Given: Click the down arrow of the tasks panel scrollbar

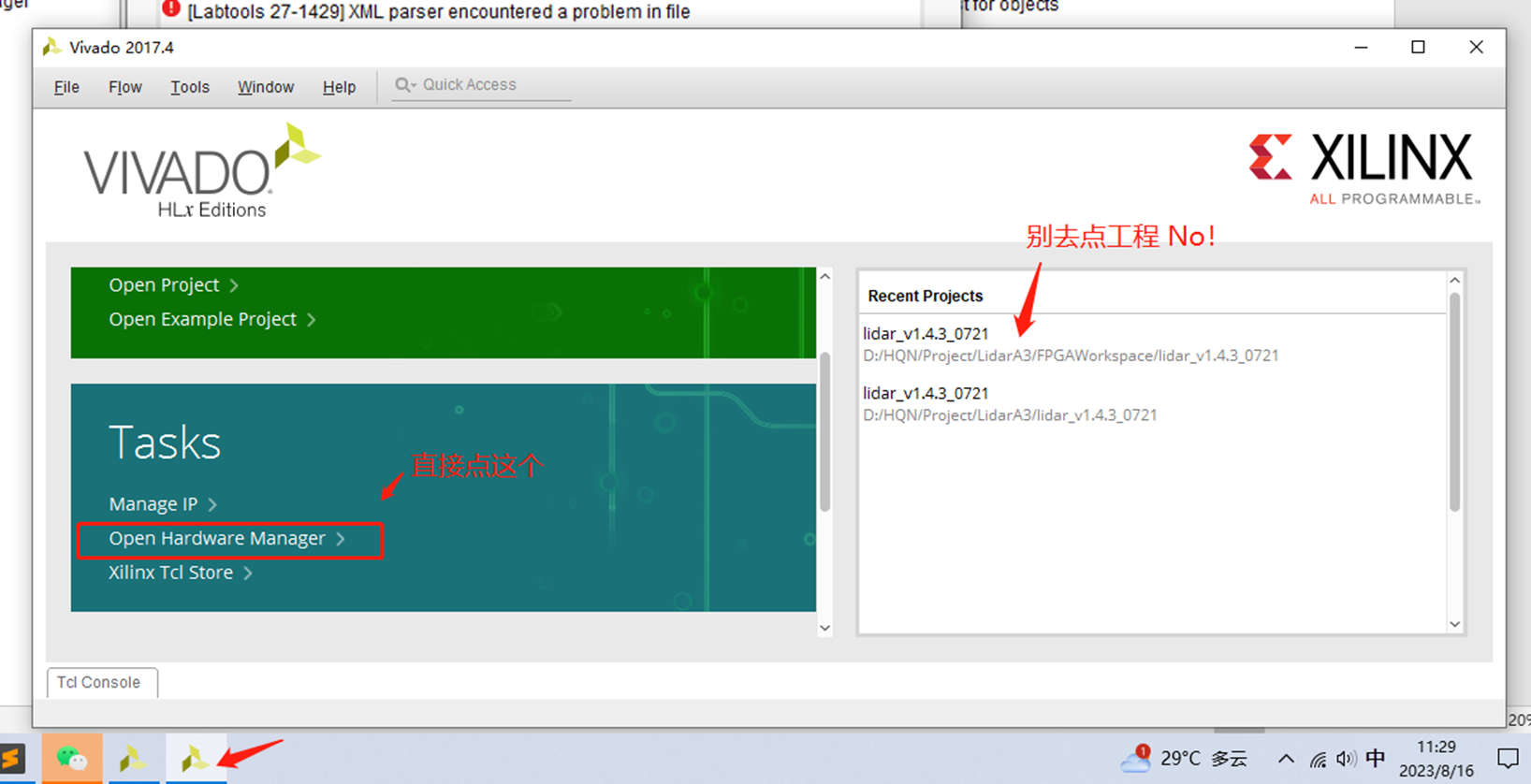Looking at the screenshot, I should [x=824, y=628].
